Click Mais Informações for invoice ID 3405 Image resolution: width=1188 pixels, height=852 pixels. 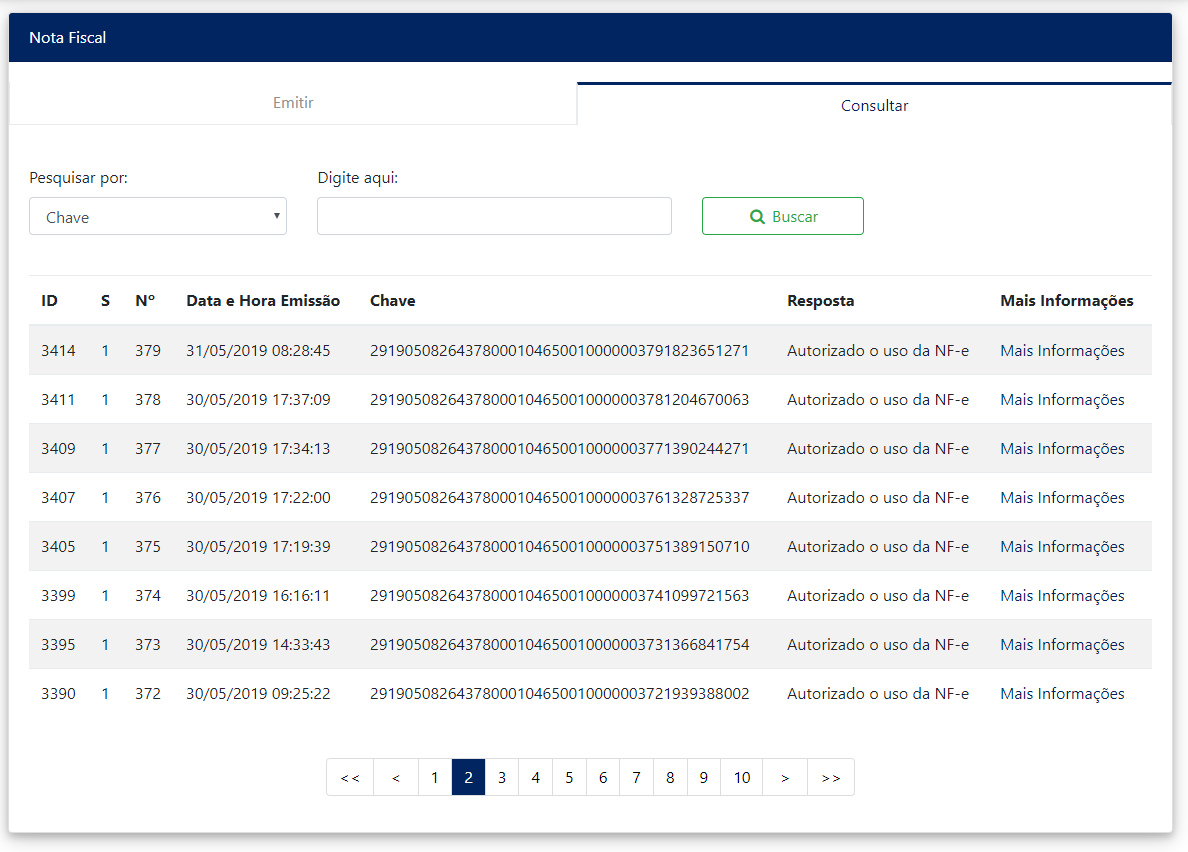tap(1062, 547)
